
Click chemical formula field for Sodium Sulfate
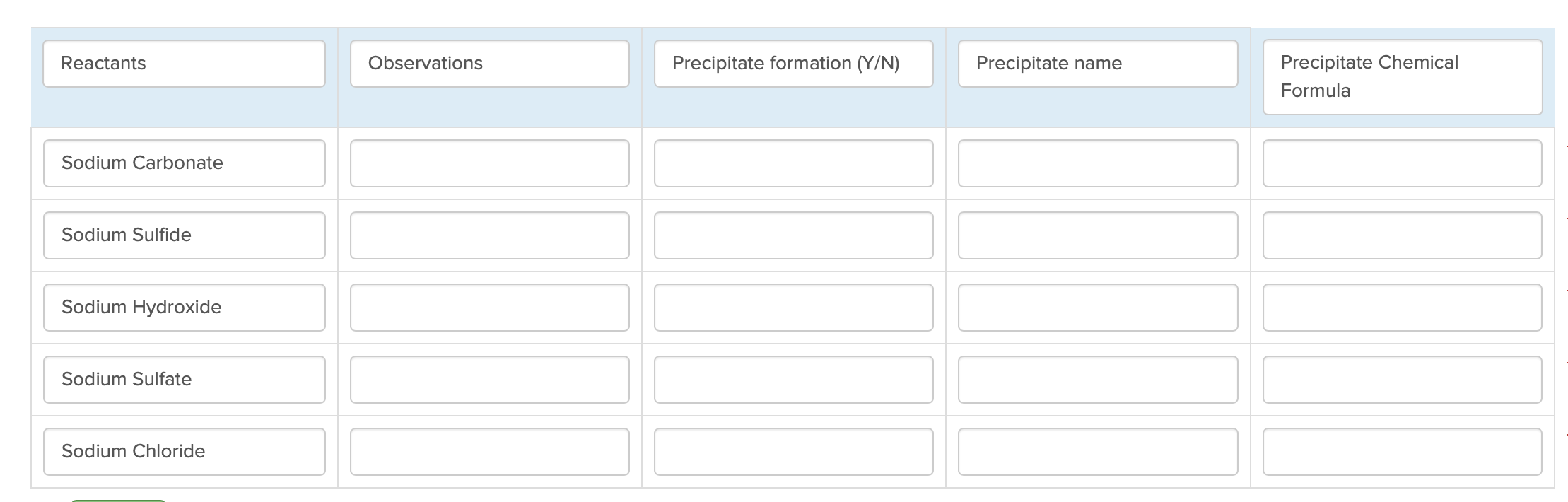coord(1402,380)
